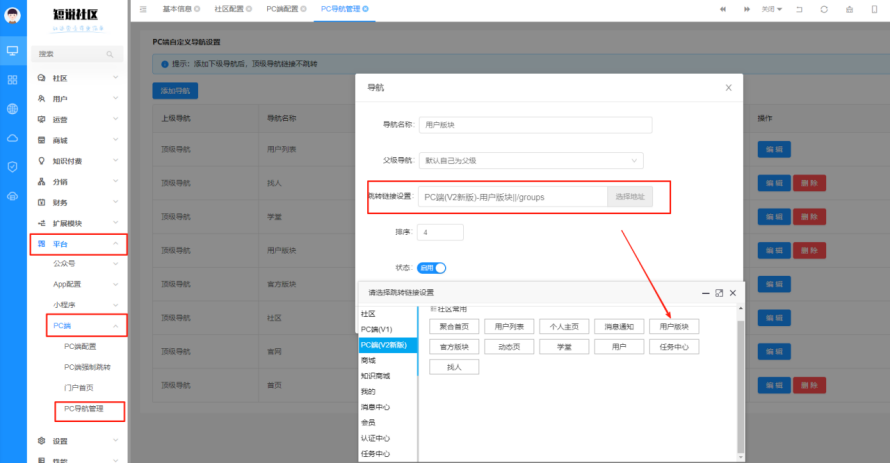Viewport: 890px width, 463px height.
Task: Click the 跳转链接设置 text field
Action: (x=513, y=197)
